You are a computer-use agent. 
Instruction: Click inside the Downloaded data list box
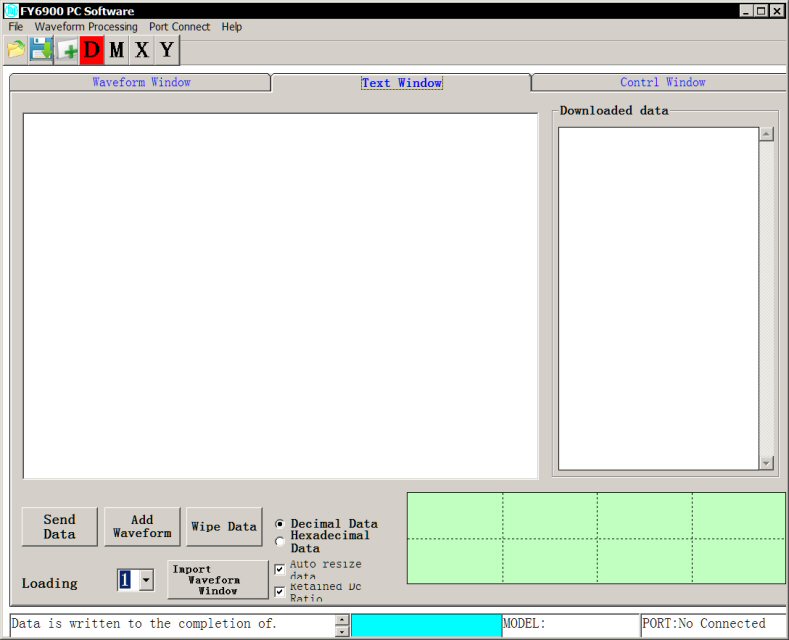[x=658, y=298]
